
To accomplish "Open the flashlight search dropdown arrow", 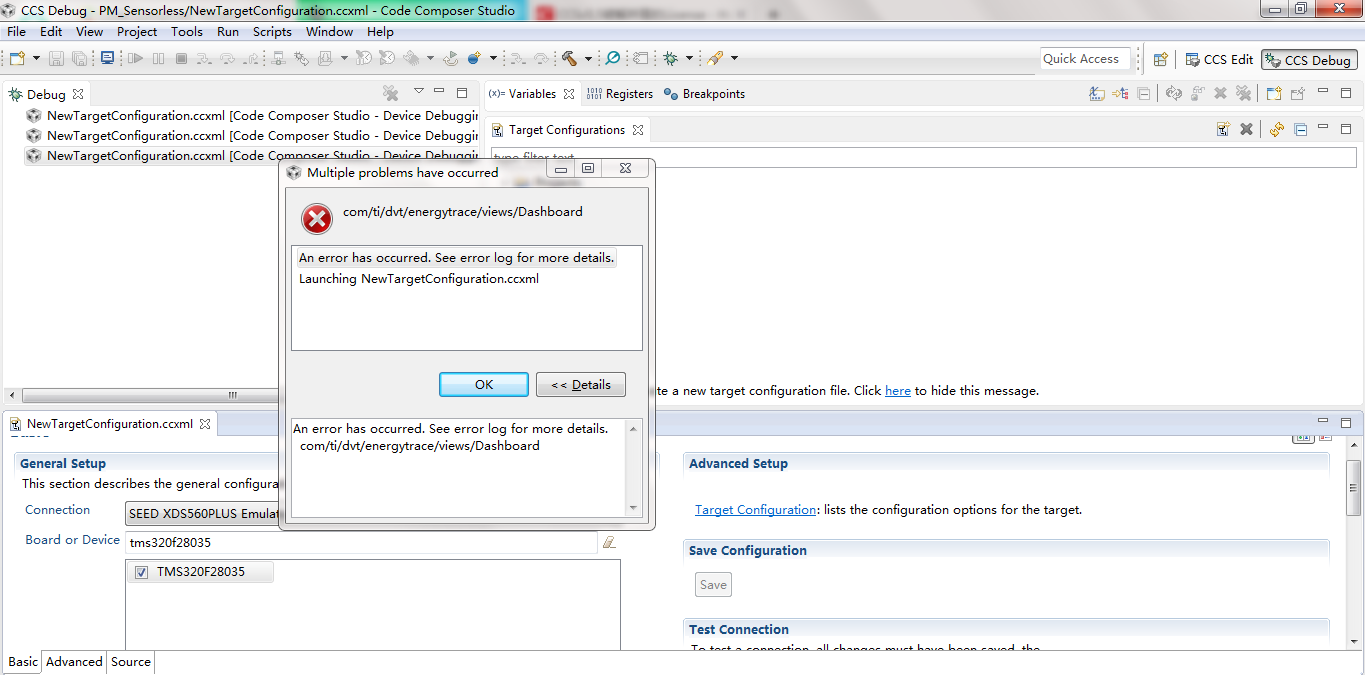I will click(734, 59).
